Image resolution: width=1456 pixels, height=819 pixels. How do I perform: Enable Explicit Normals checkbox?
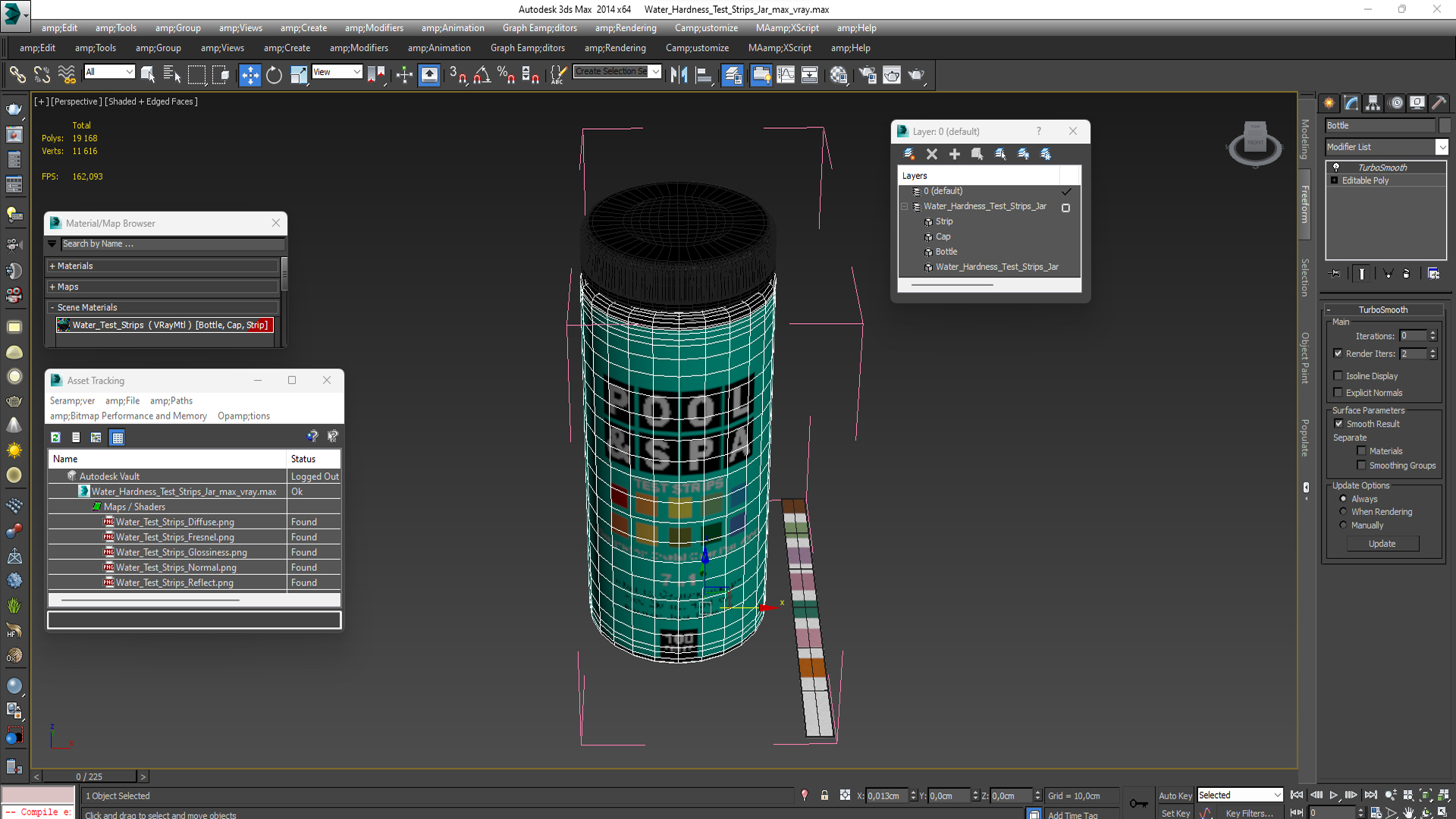pos(1338,393)
